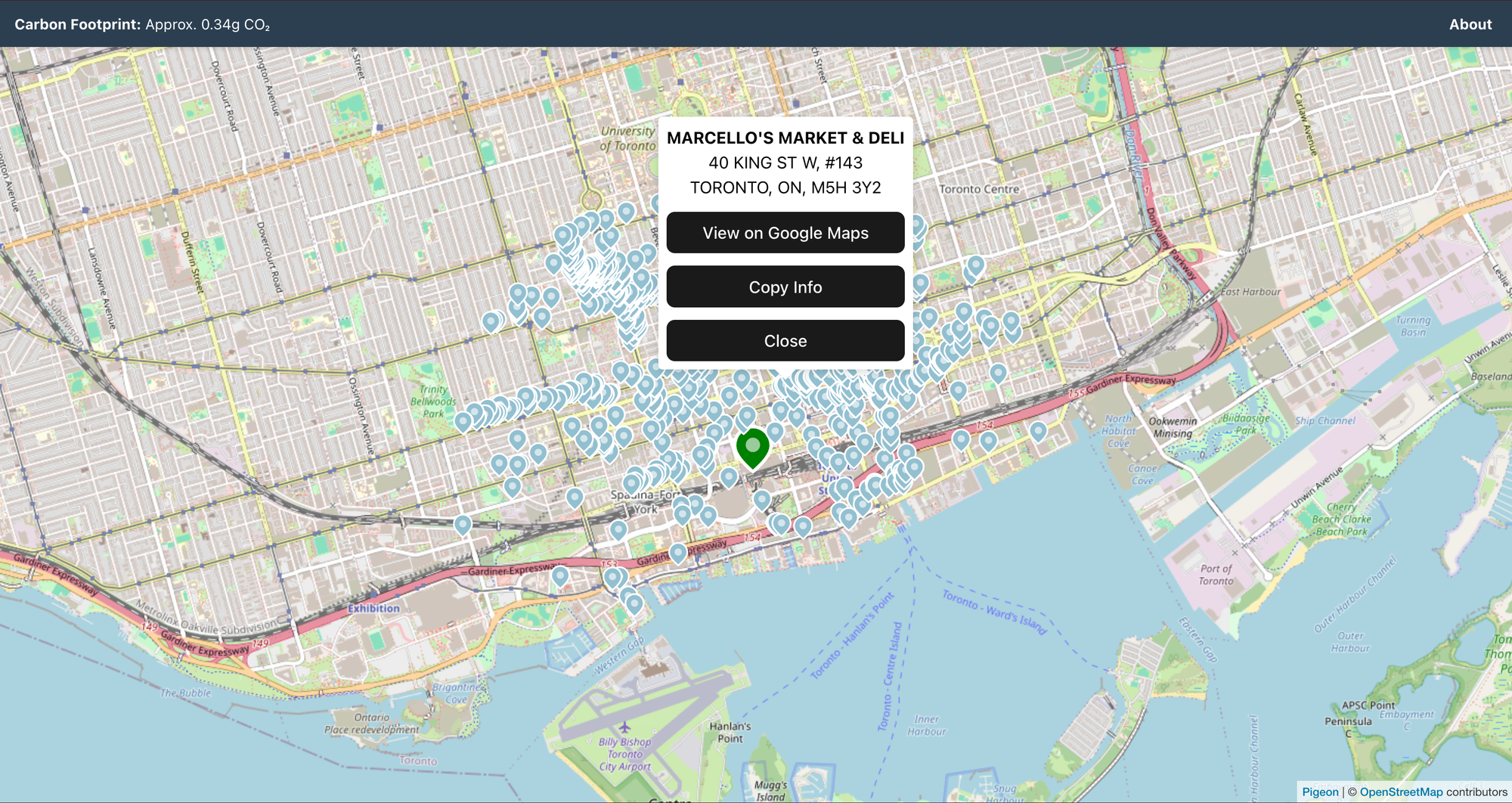
Task: Click the Carbon Footprint approx. 0.34g CO₂ text
Action: pos(142,24)
